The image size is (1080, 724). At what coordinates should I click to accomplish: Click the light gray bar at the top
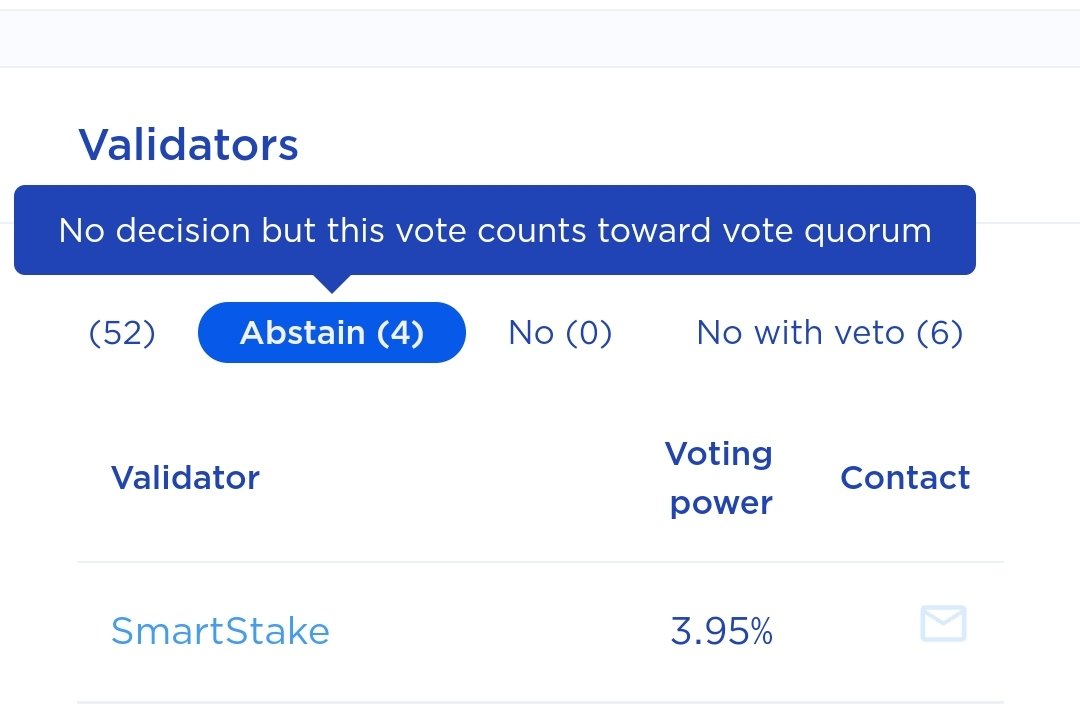click(x=540, y=39)
